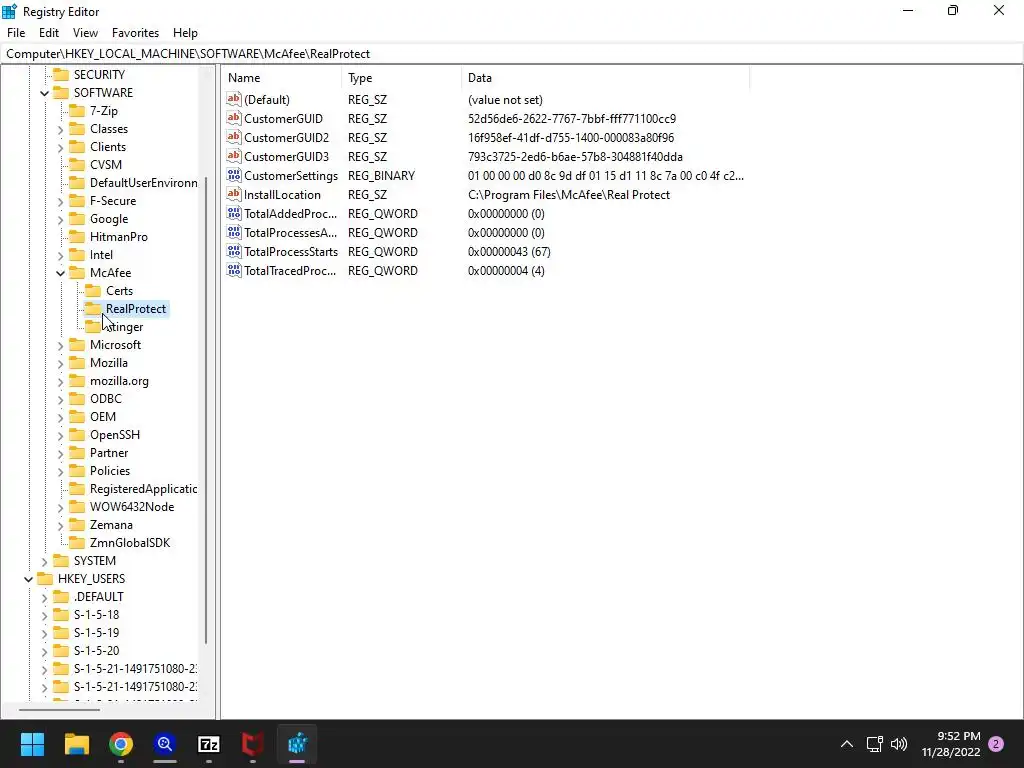Select the RegisteredApplications key
The width and height of the screenshot is (1024, 768).
click(x=143, y=489)
